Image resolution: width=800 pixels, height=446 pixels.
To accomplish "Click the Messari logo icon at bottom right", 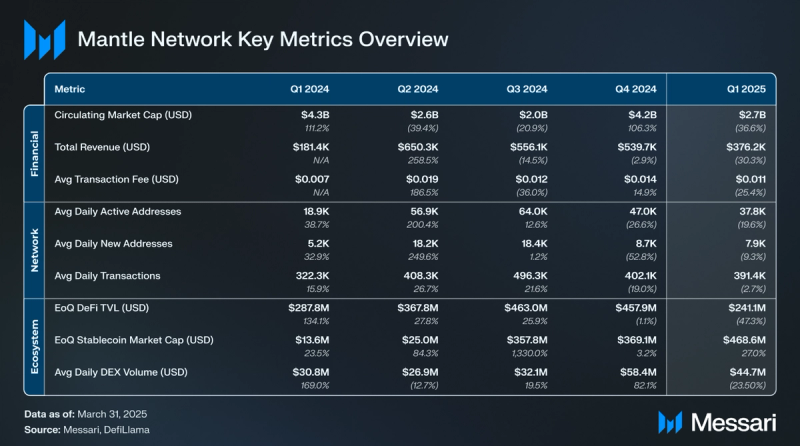I will pos(670,418).
